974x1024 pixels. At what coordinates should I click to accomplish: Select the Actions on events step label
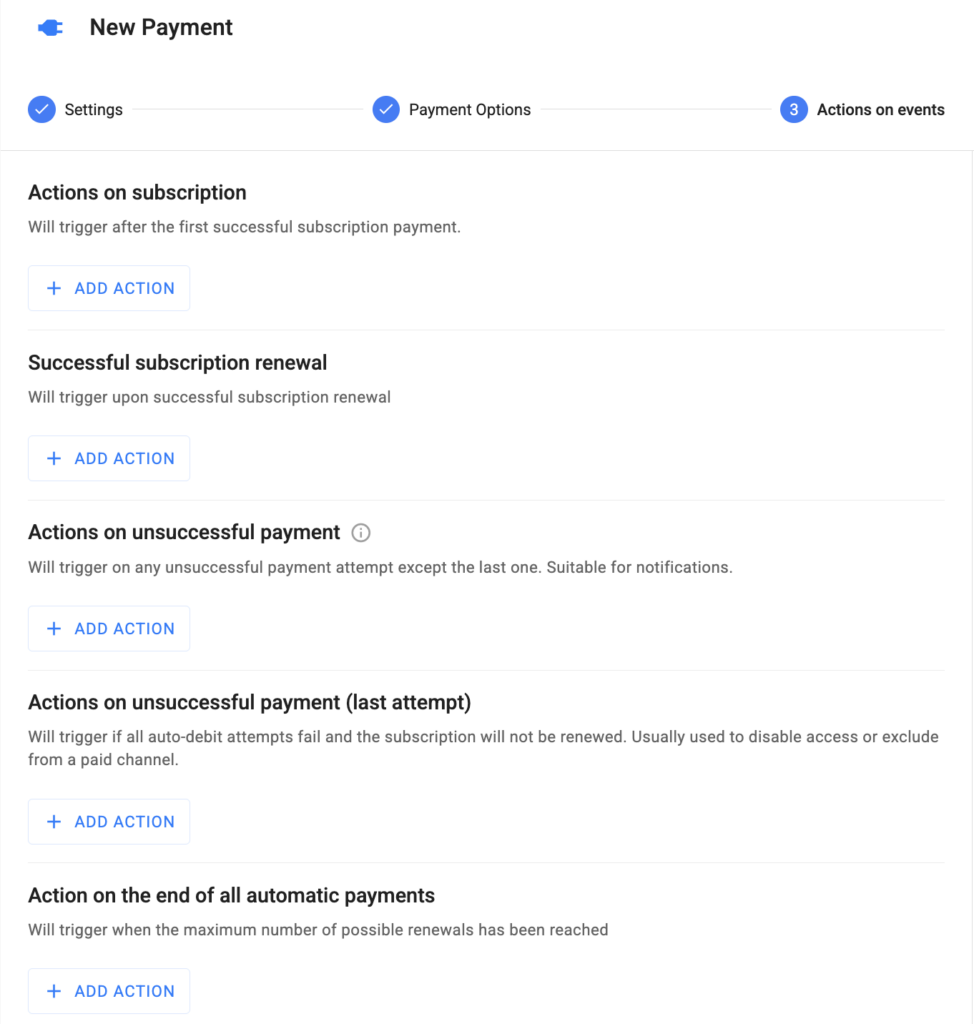[x=880, y=110]
